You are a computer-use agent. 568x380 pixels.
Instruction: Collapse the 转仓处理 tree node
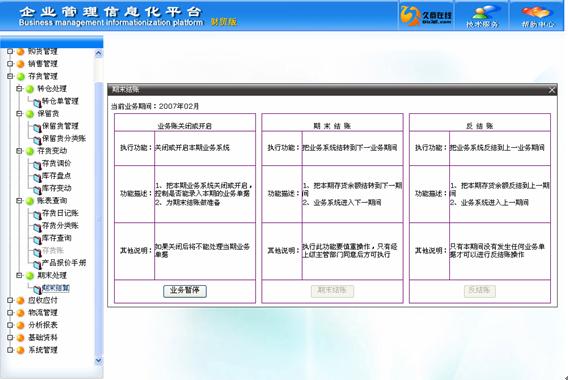pyautogui.click(x=20, y=88)
